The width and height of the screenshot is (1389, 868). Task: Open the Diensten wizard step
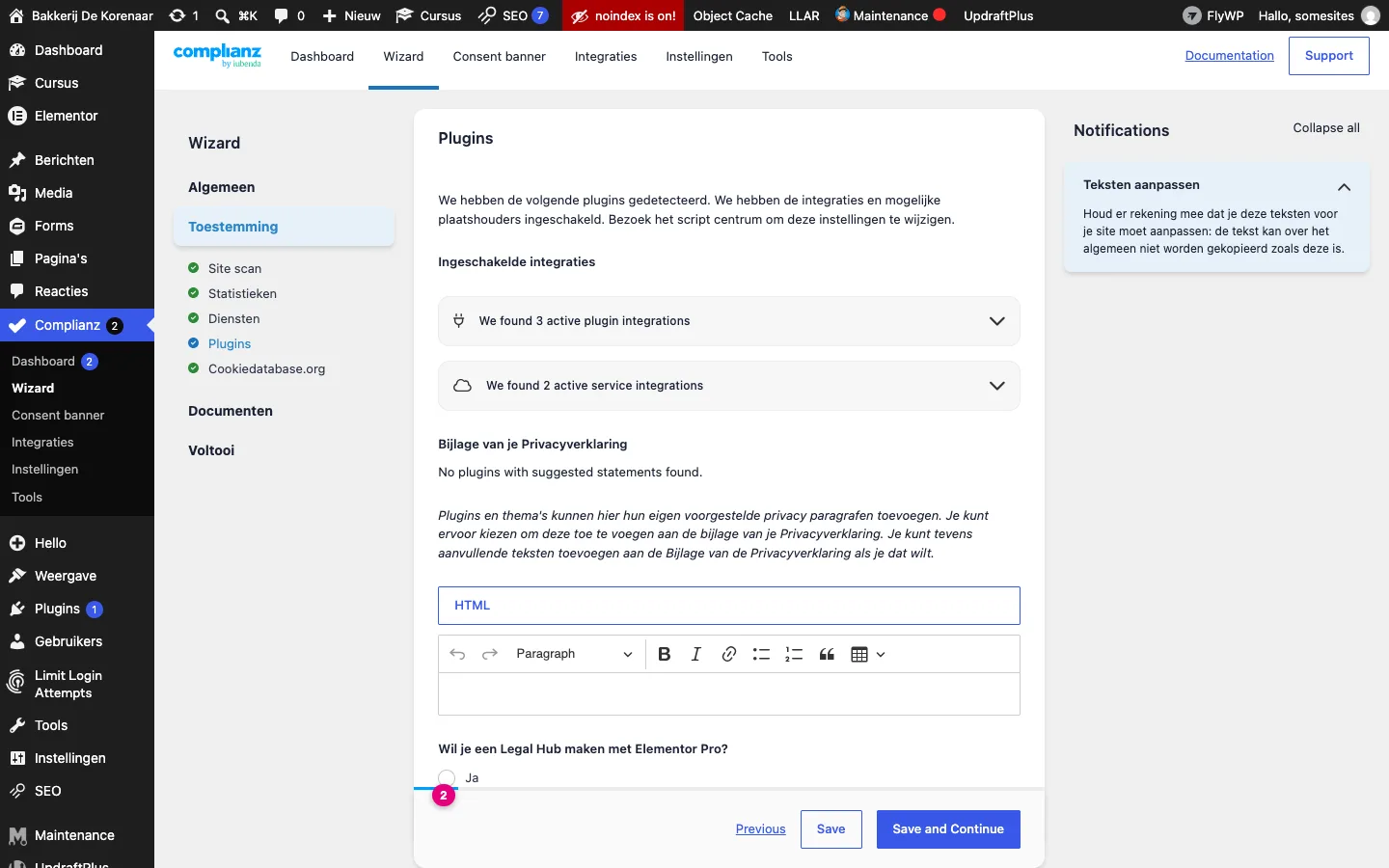click(233, 319)
